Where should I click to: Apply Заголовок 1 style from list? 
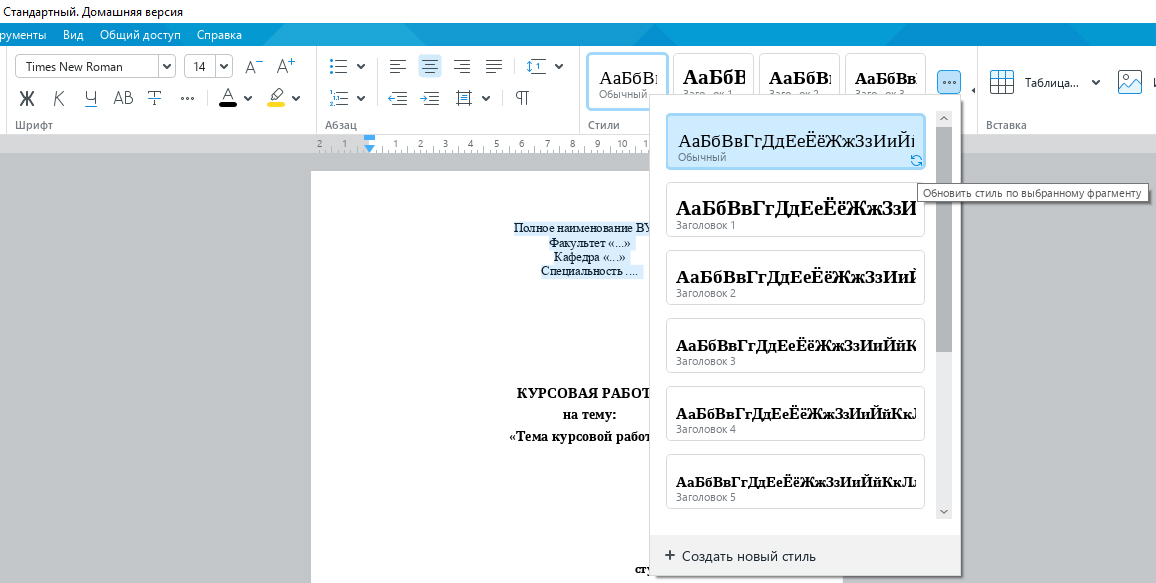tap(795, 210)
